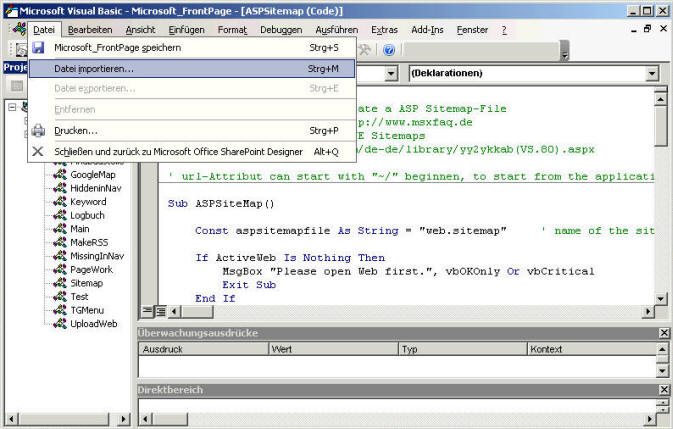Screen dimensions: 673x429
Task: Click the Exit Sub code line
Action: 249,285
